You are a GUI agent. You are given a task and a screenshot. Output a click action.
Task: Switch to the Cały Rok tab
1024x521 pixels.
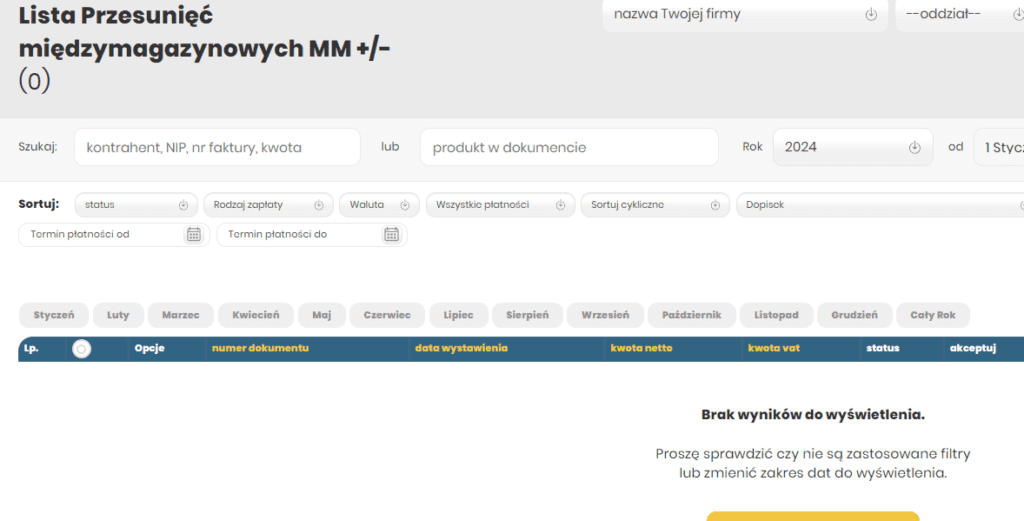coord(932,315)
